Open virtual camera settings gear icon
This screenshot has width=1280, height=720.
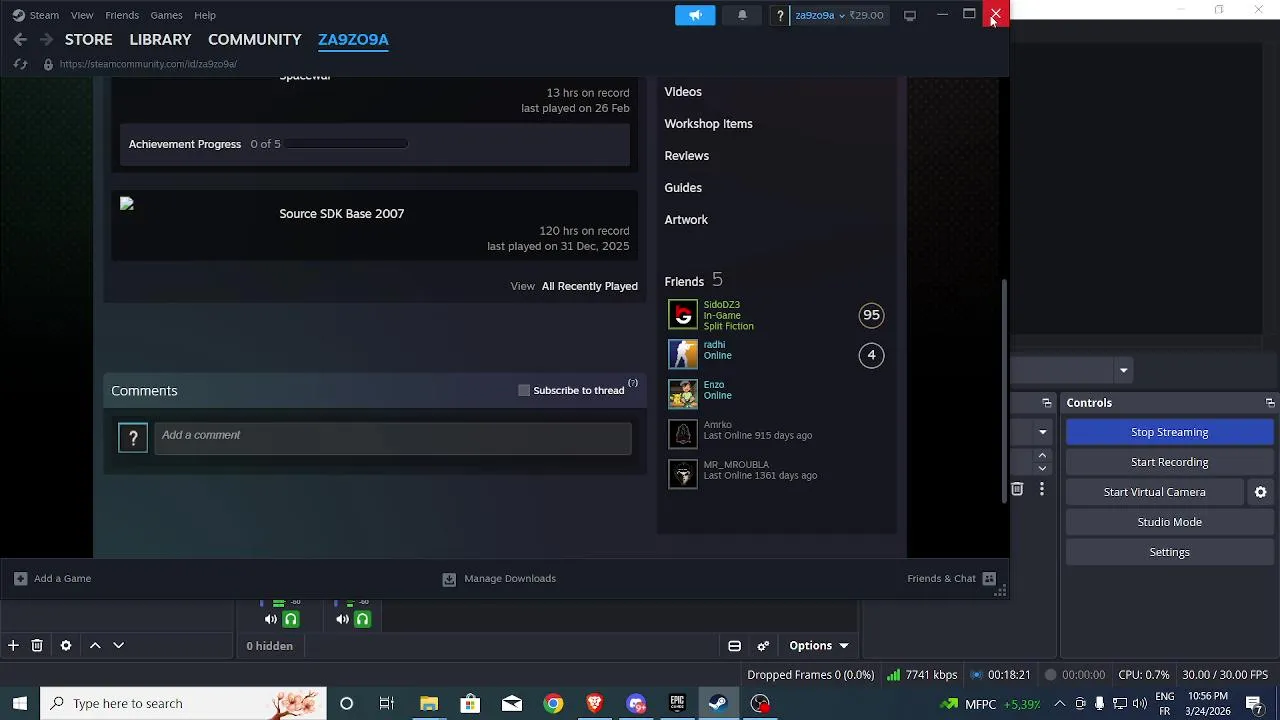[x=1260, y=492]
